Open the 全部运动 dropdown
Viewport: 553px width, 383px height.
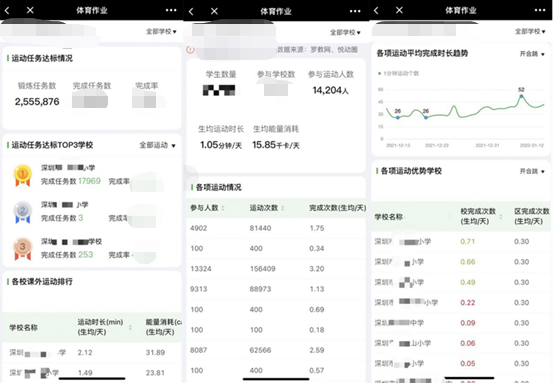[157, 145]
